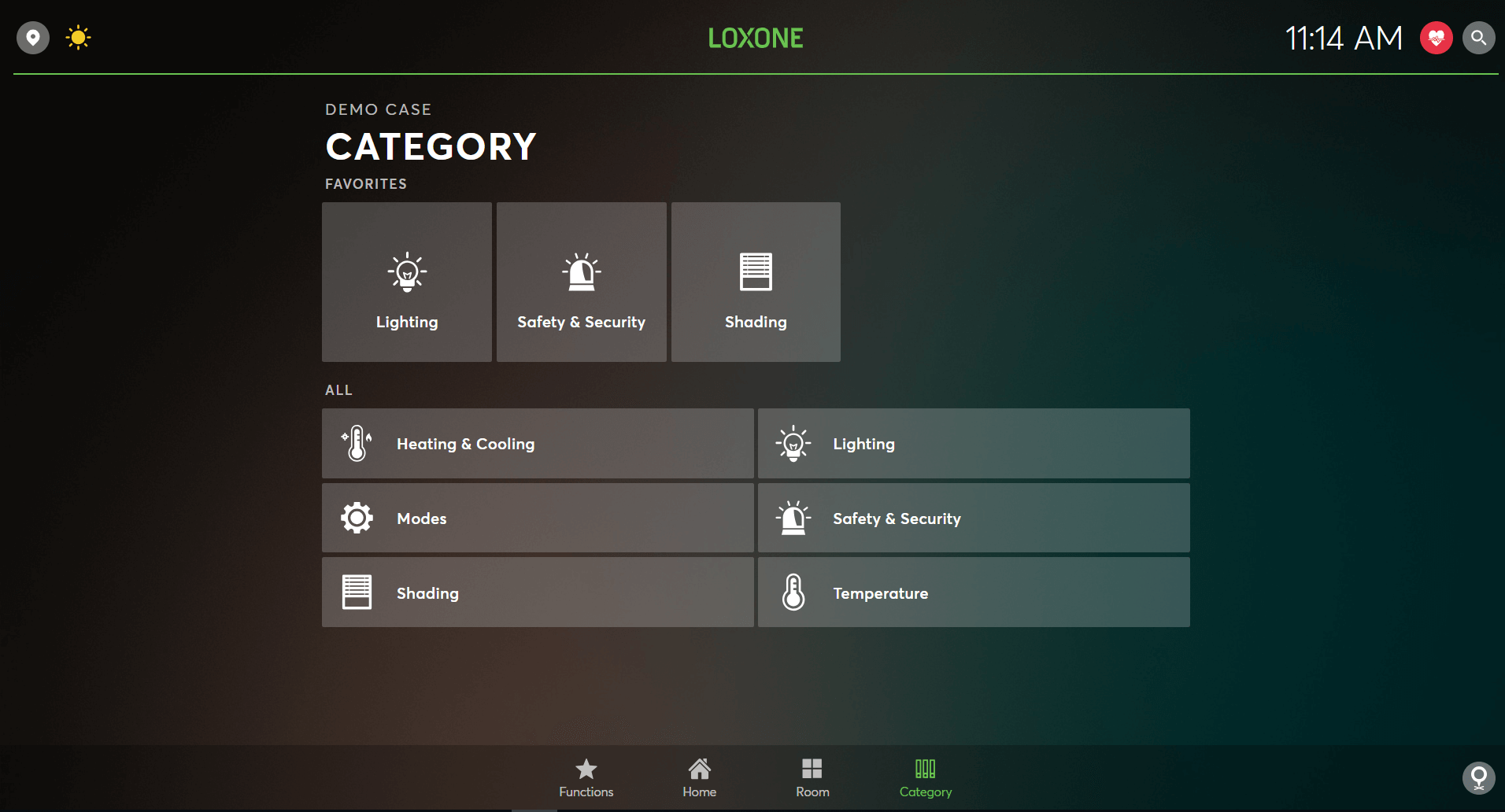Select the Heating & Cooling thermometer icon
The width and height of the screenshot is (1505, 812).
356,443
